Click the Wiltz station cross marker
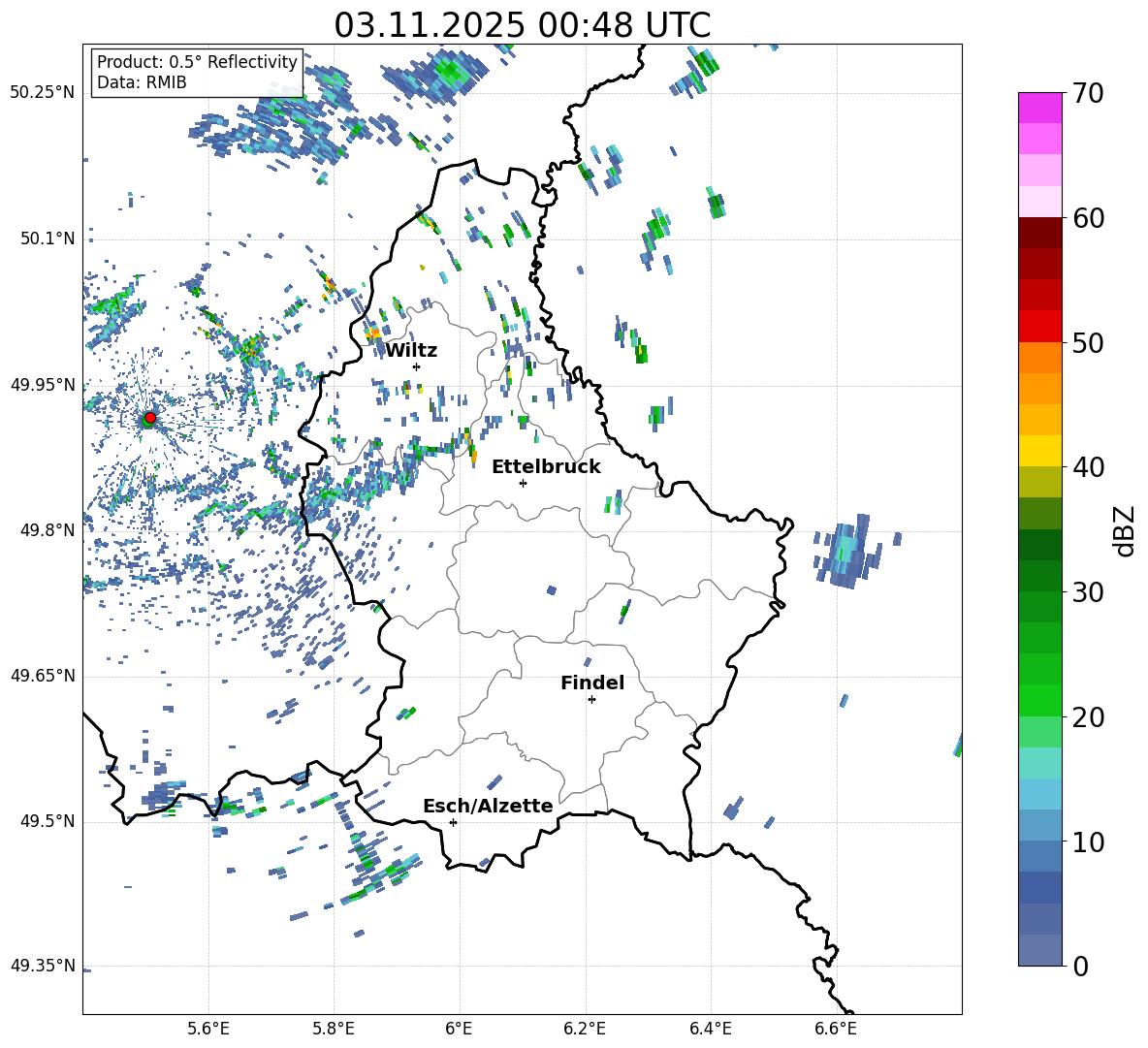Screen dimensions: 1148x1048 coord(416,366)
